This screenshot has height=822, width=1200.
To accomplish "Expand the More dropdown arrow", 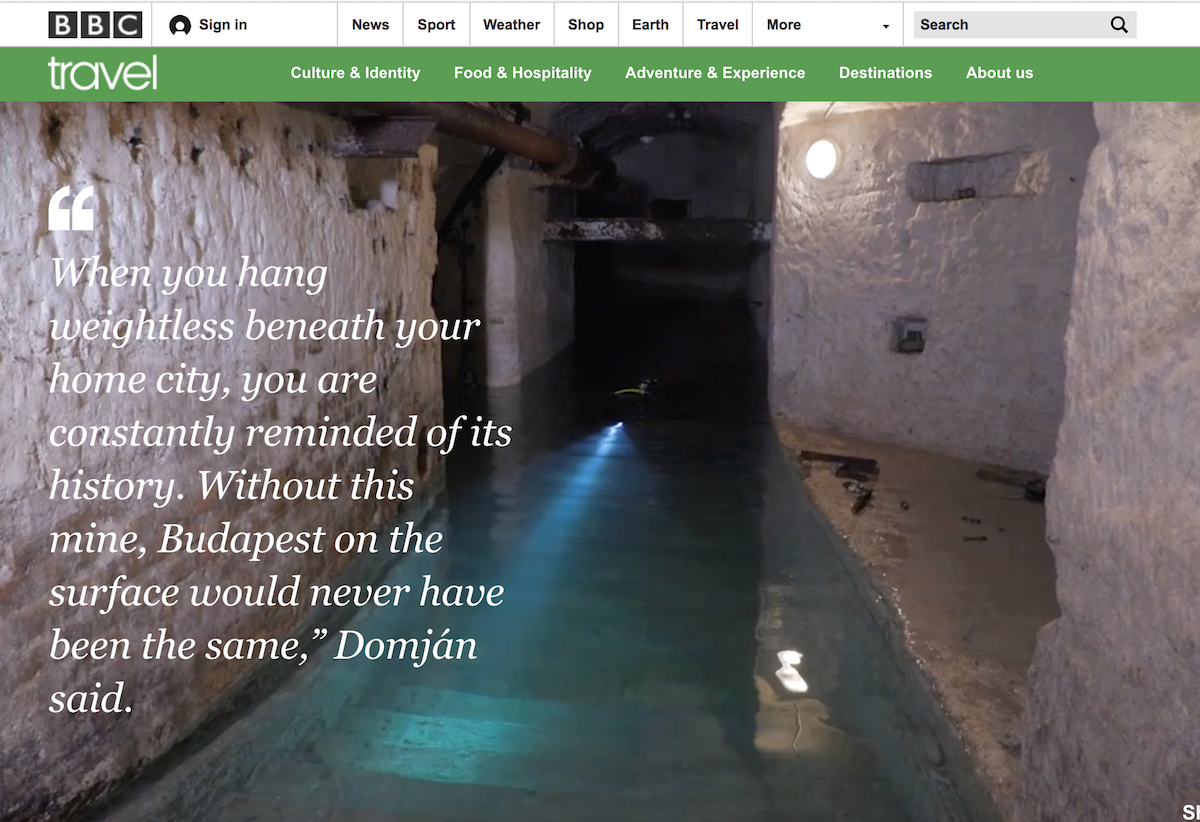I will click(x=885, y=27).
